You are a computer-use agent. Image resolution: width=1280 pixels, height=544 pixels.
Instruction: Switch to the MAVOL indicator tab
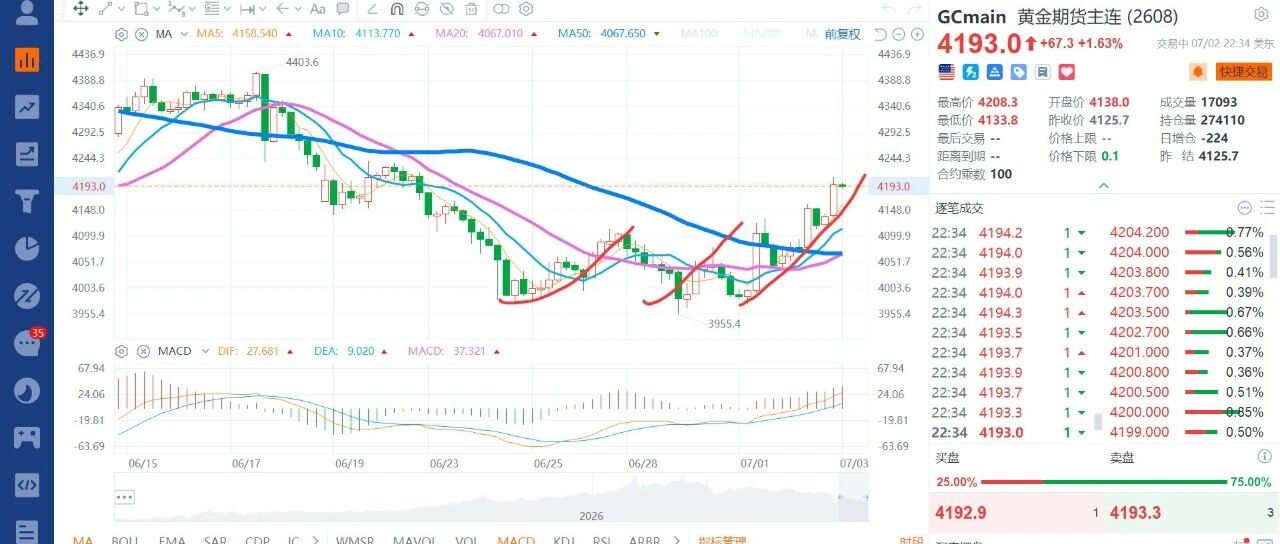(413, 541)
